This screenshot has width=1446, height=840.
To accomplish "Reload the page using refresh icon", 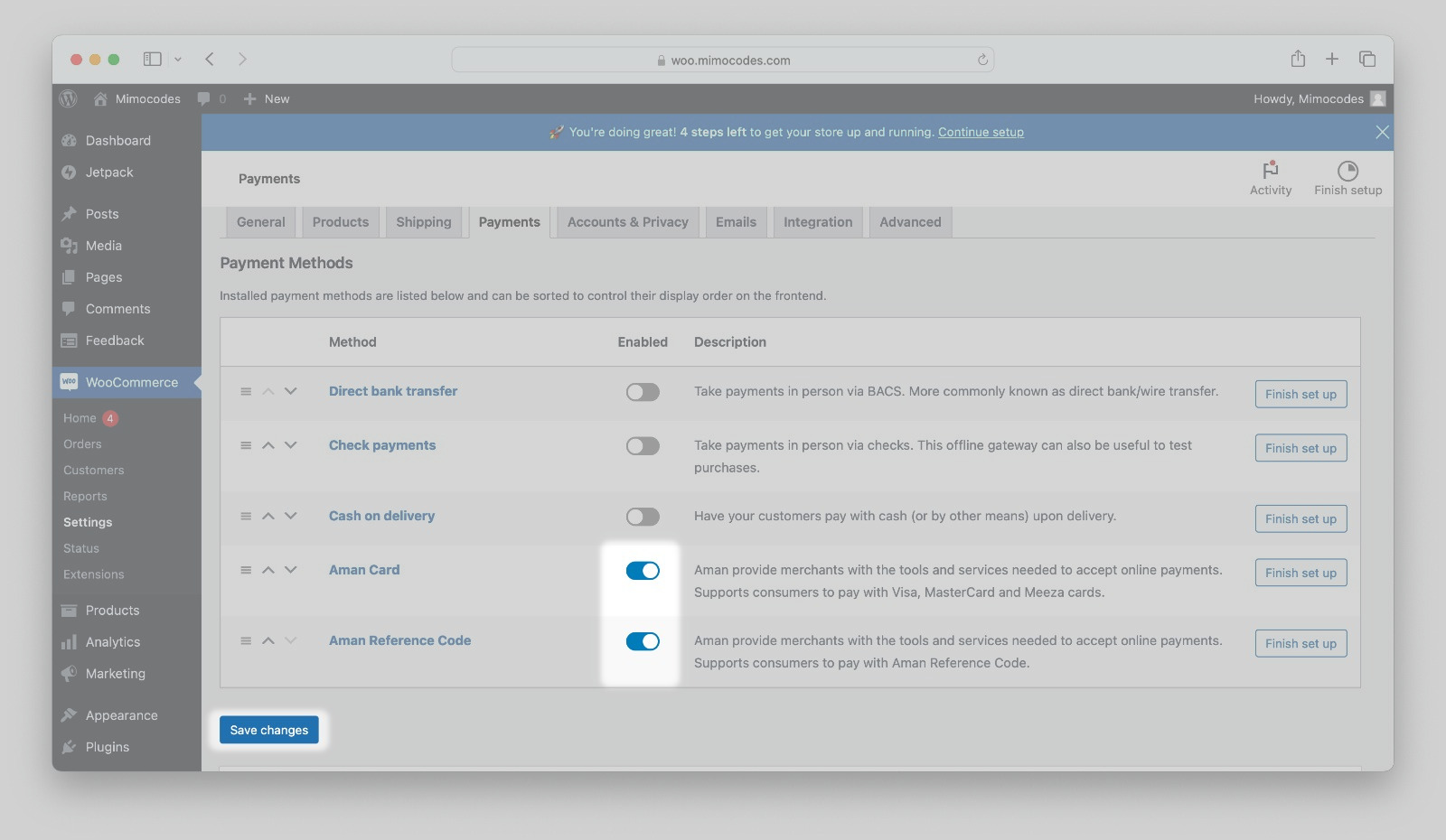I will (982, 61).
